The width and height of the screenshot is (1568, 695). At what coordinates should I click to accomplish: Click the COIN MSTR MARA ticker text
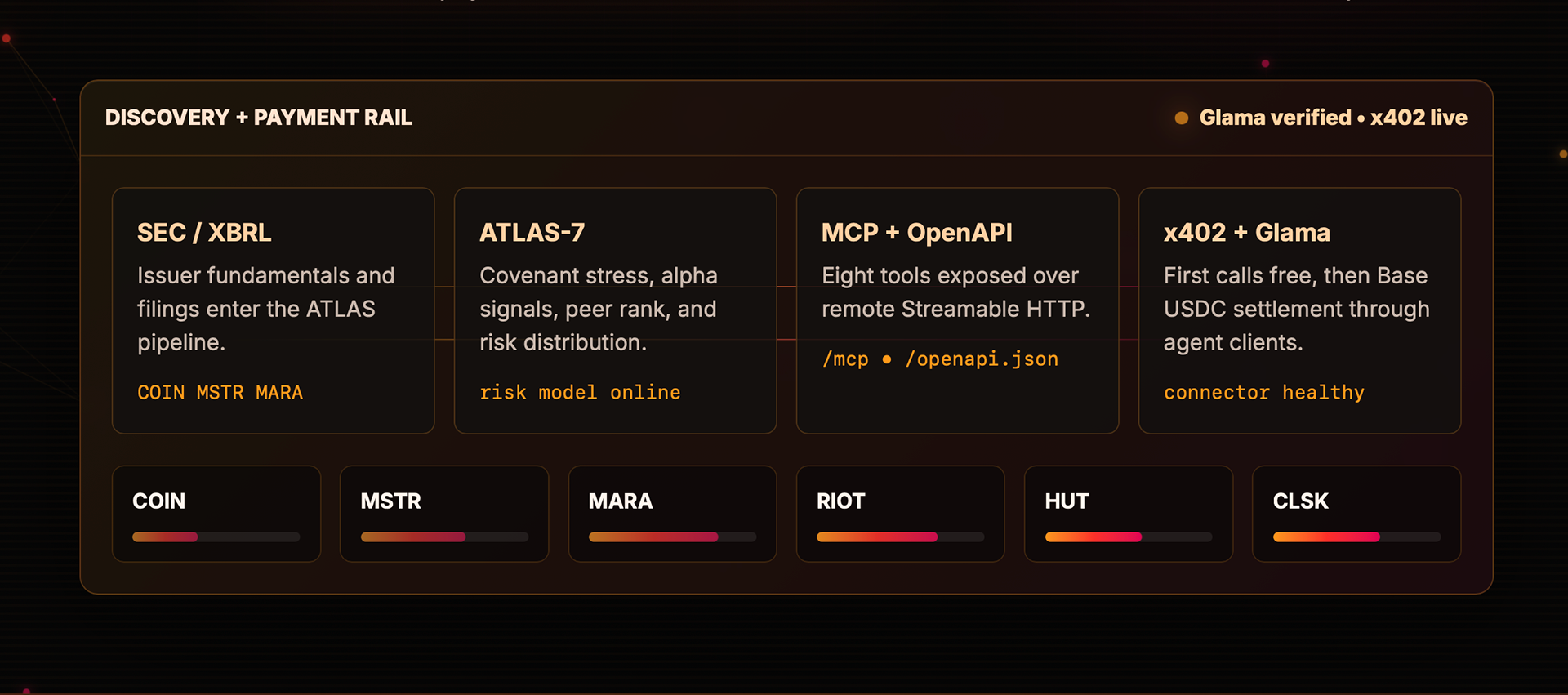(x=220, y=393)
